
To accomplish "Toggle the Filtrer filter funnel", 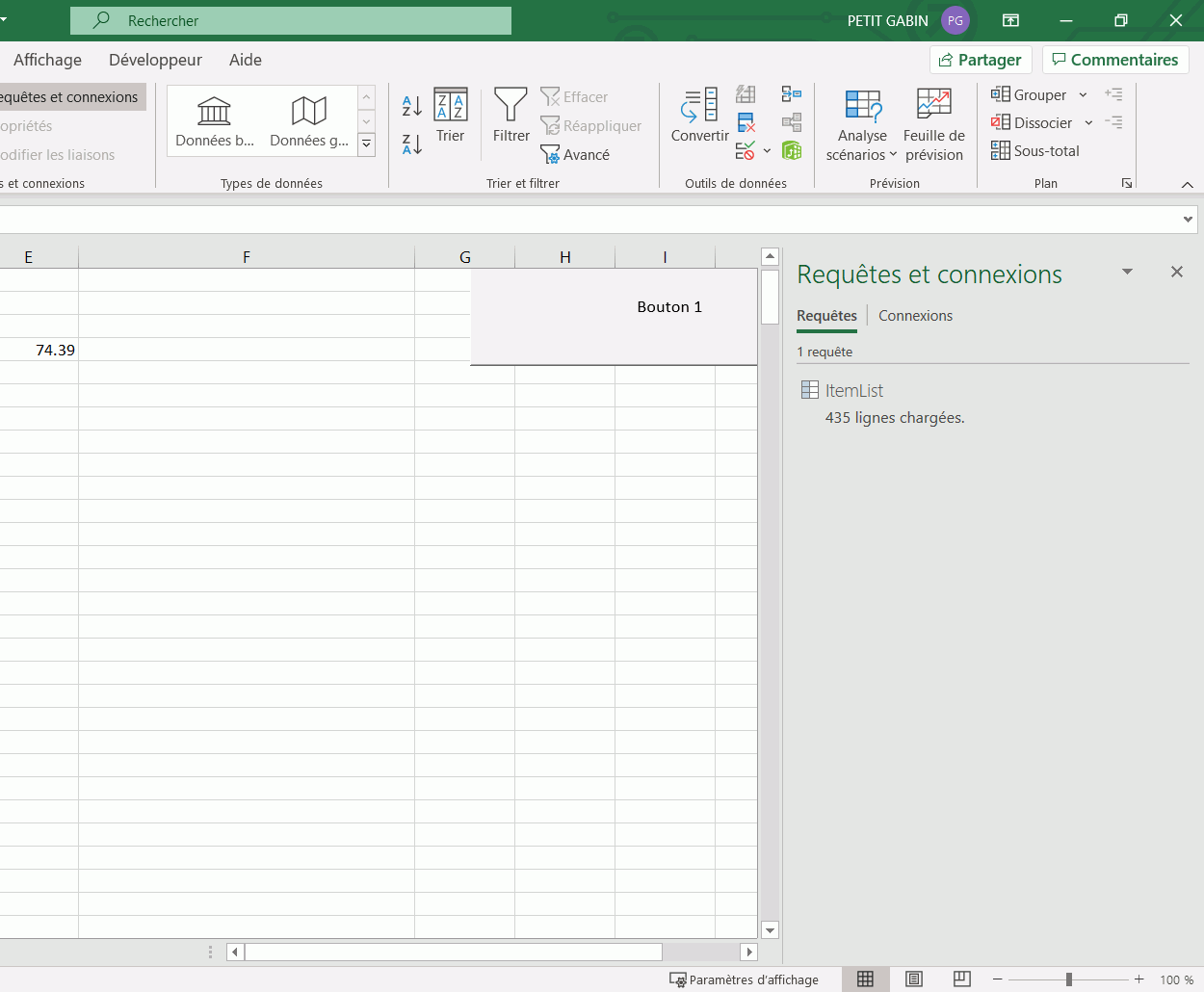I will tap(510, 116).
